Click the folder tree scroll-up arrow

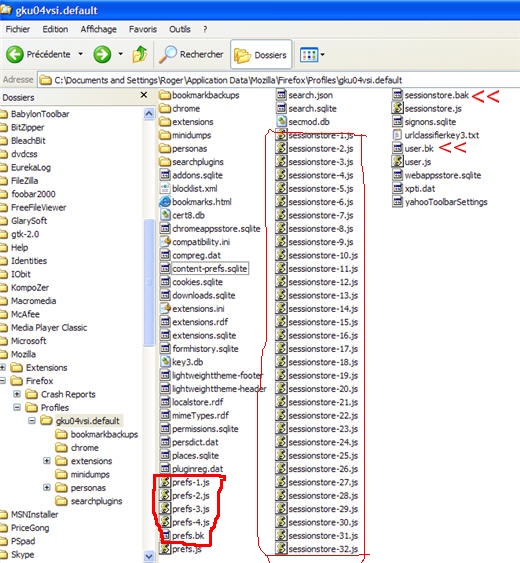(x=149, y=114)
